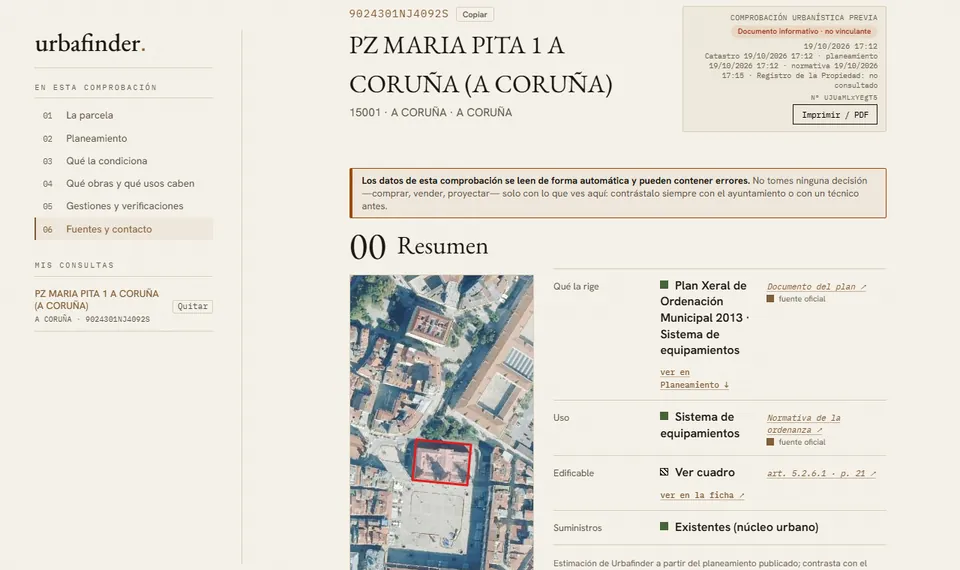Click brown 'fuente oficial' marker under Normativa
This screenshot has height=570, width=960.
pyautogui.click(x=770, y=442)
